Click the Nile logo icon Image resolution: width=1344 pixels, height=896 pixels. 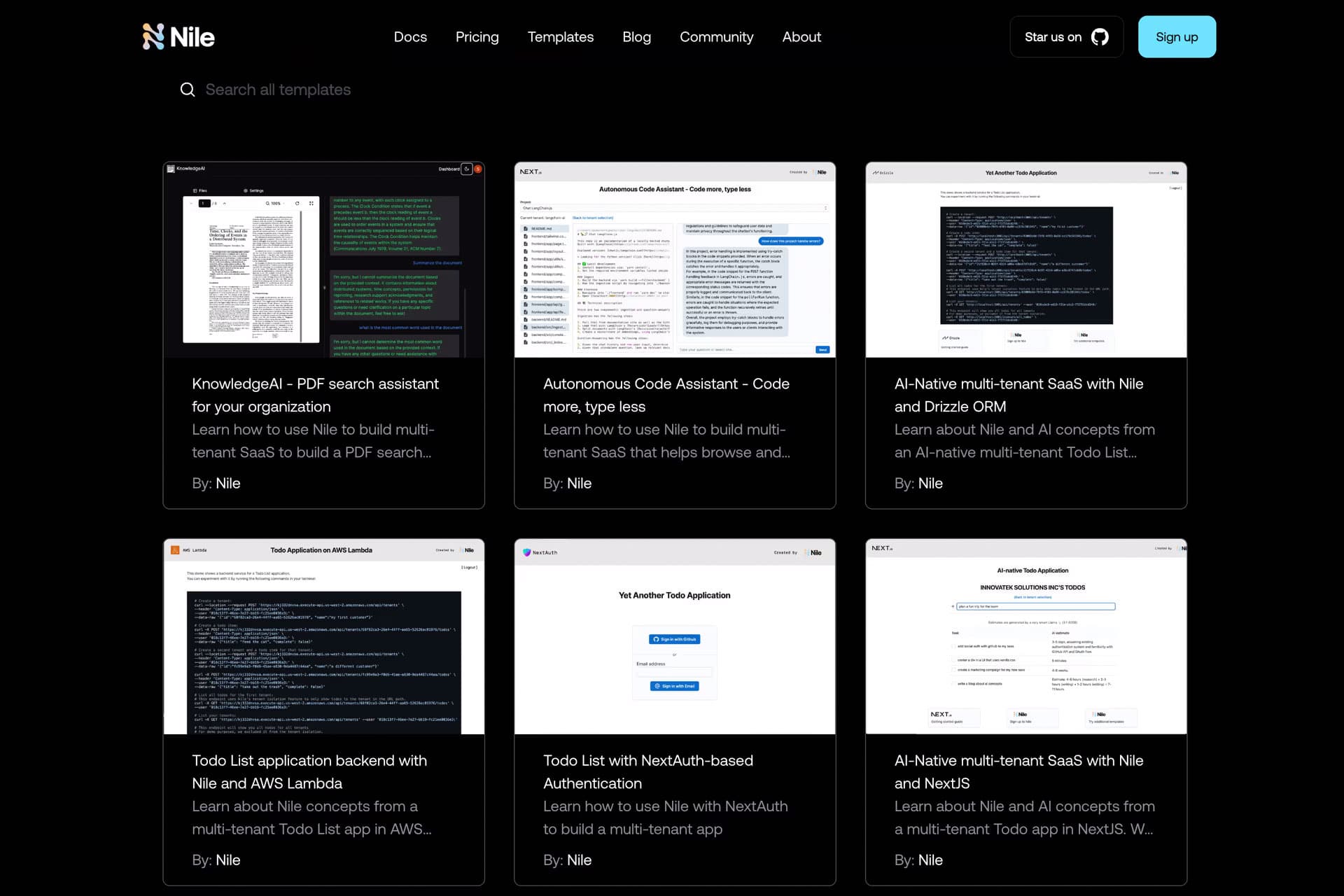click(153, 37)
